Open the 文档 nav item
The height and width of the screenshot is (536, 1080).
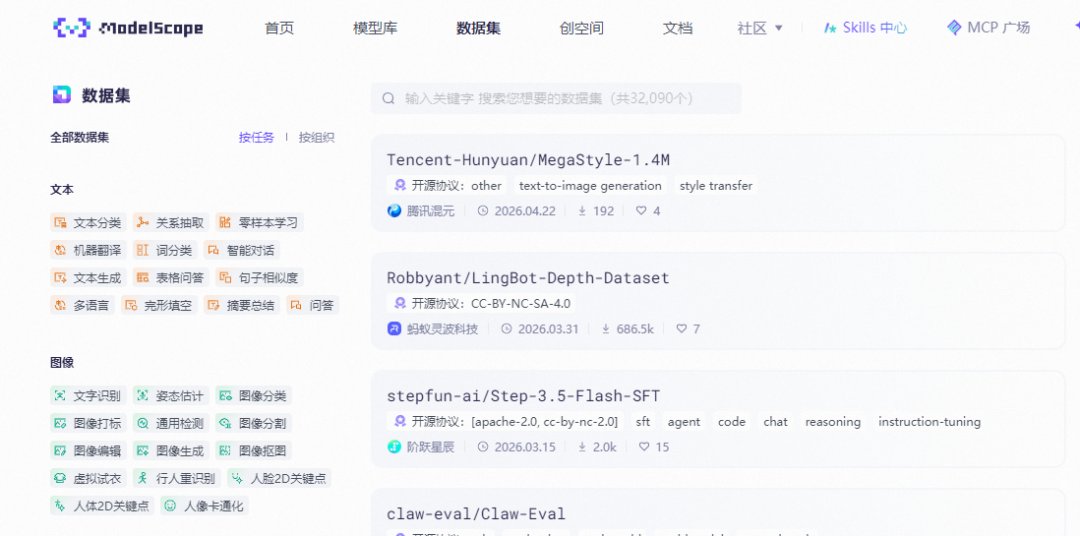677,28
